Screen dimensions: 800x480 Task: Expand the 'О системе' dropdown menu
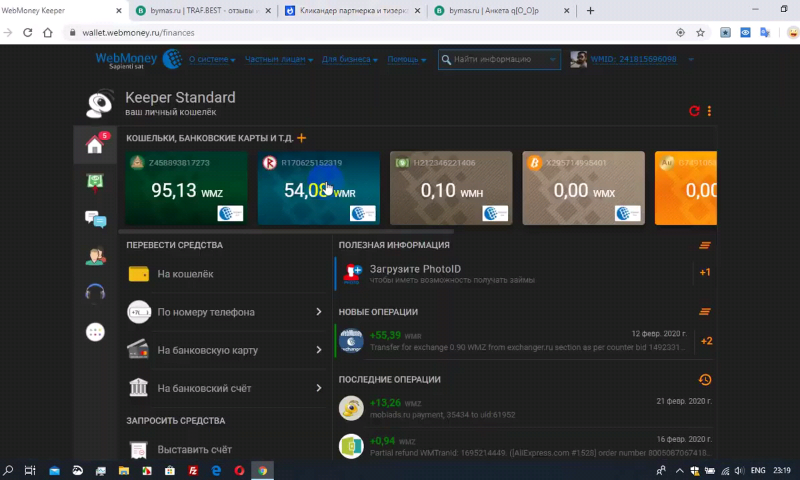(212, 60)
